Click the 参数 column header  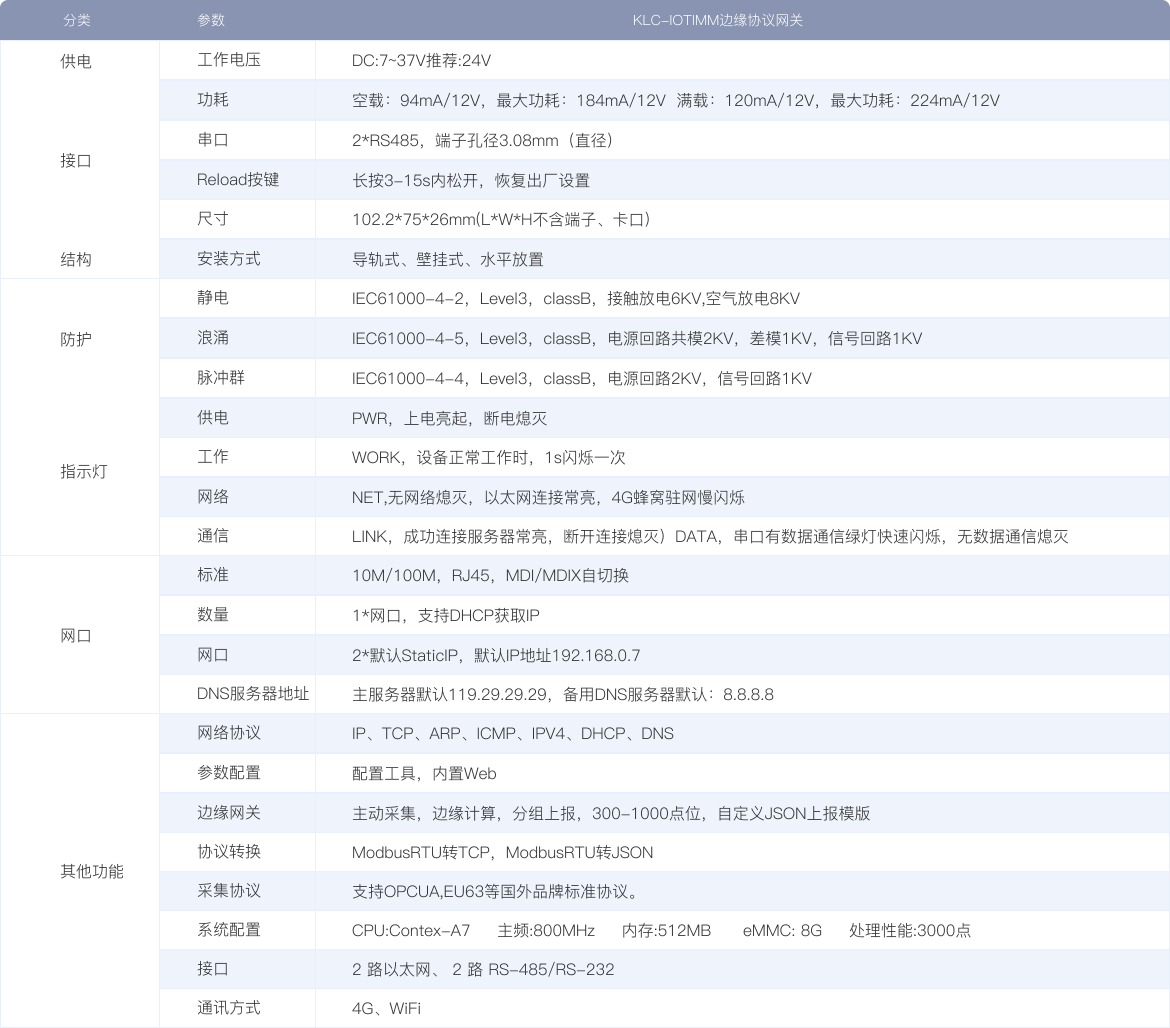(x=211, y=20)
